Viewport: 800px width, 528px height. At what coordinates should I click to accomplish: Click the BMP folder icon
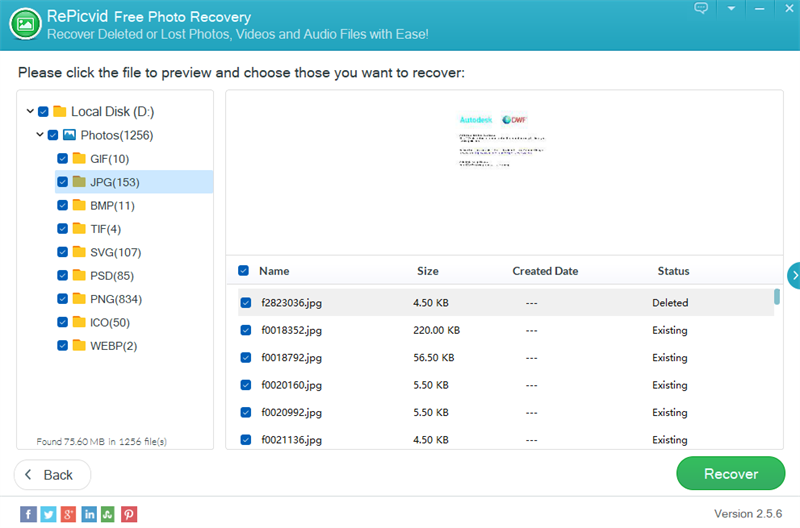(x=79, y=205)
